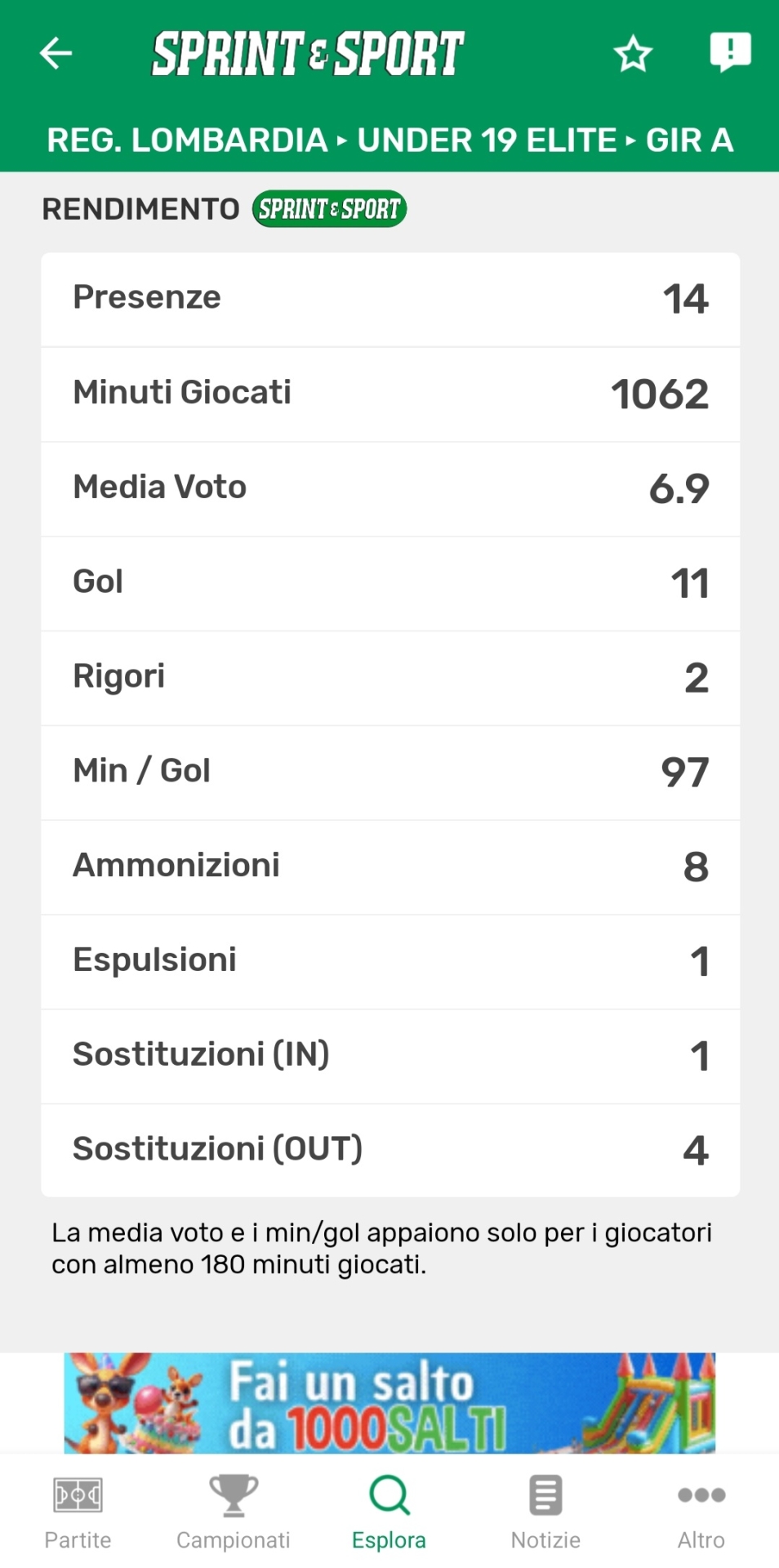779x1568 pixels.
Task: Tap the Media Voto row
Action: point(390,488)
